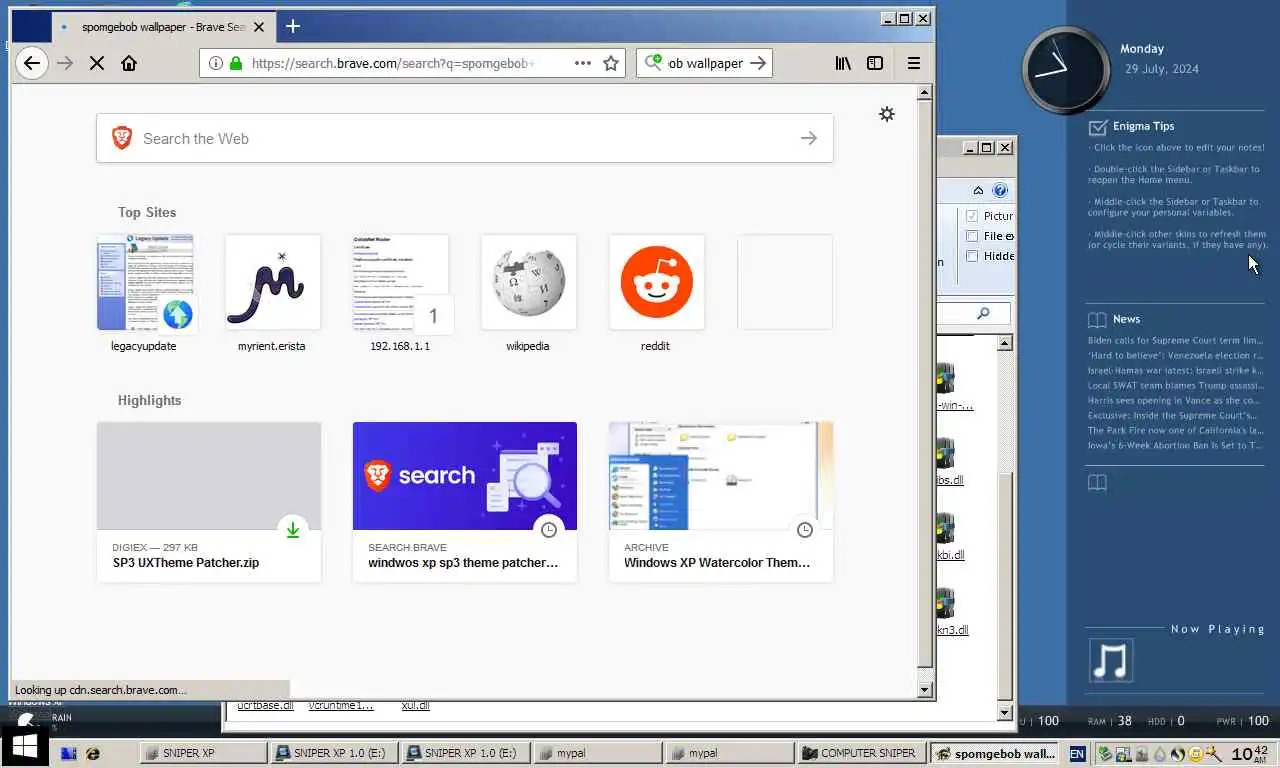This screenshot has height=768, width=1280.
Task: Open the hamburger application menu
Action: click(914, 63)
